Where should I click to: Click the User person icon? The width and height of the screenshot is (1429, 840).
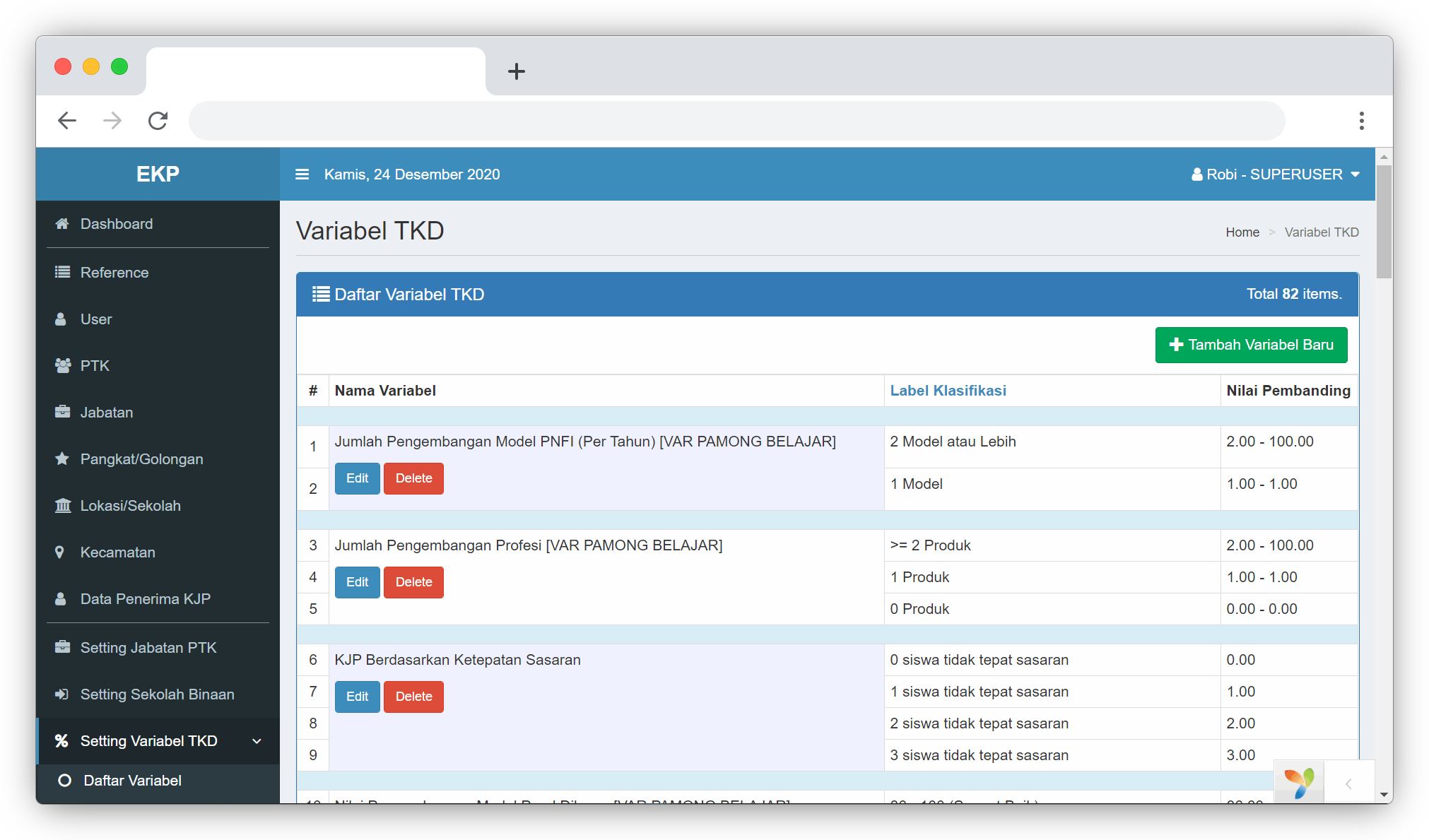click(x=61, y=319)
